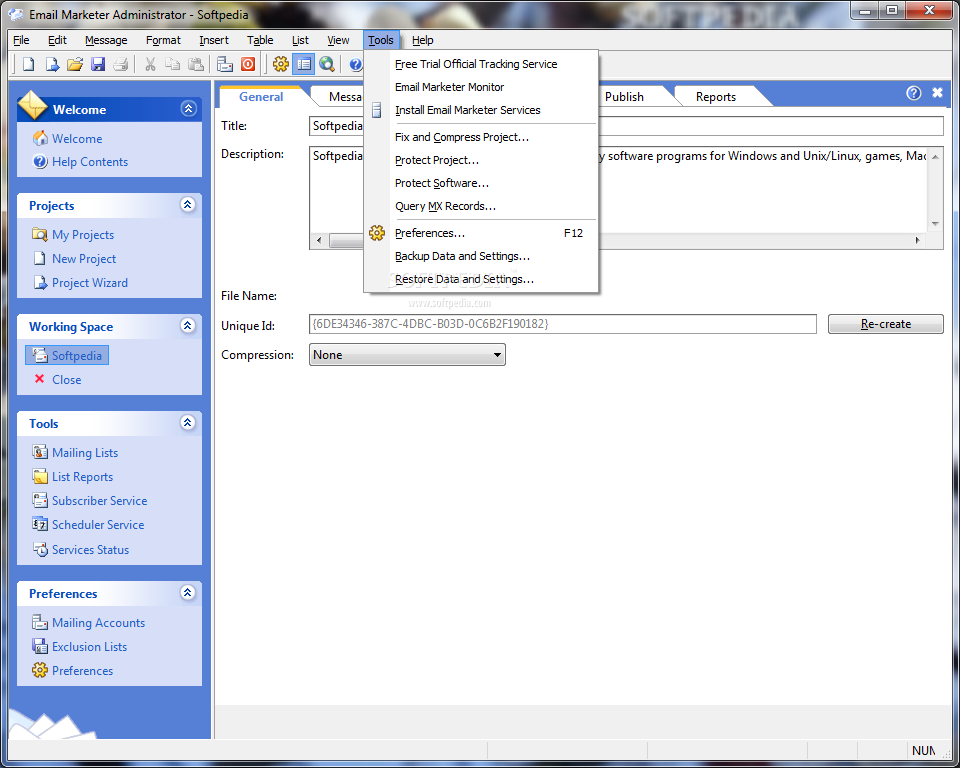Collapse the Working Space sidebar section
960x768 pixels.
188,325
